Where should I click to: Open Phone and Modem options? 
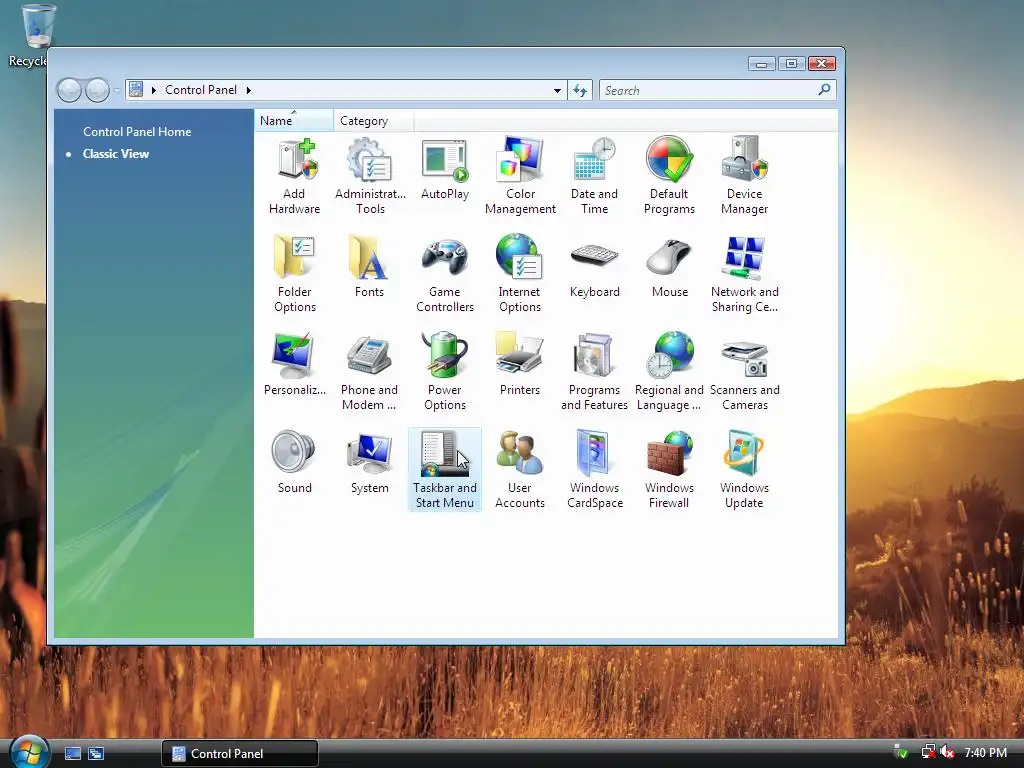(370, 372)
